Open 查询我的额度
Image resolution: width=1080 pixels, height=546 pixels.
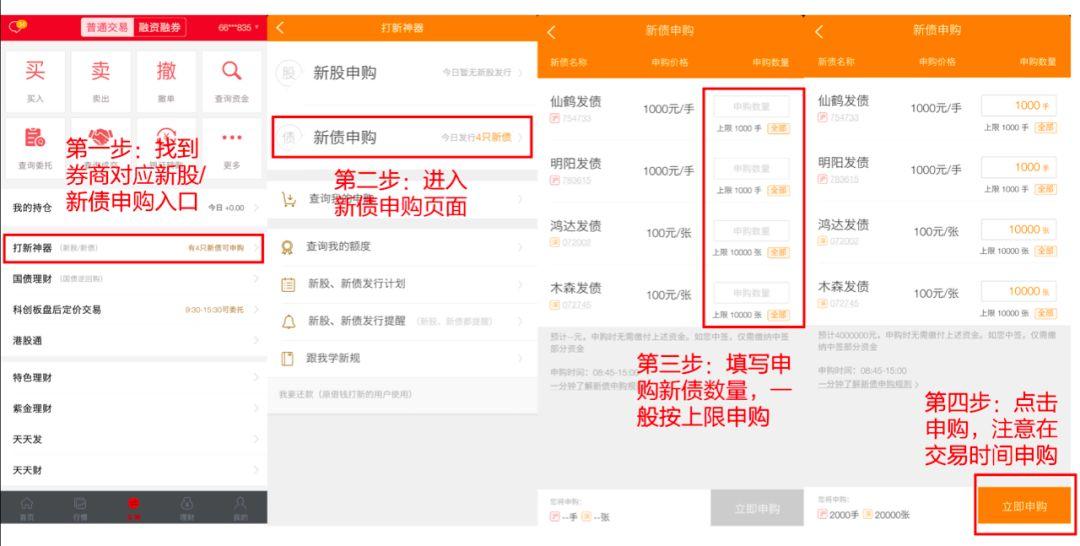tap(402, 246)
